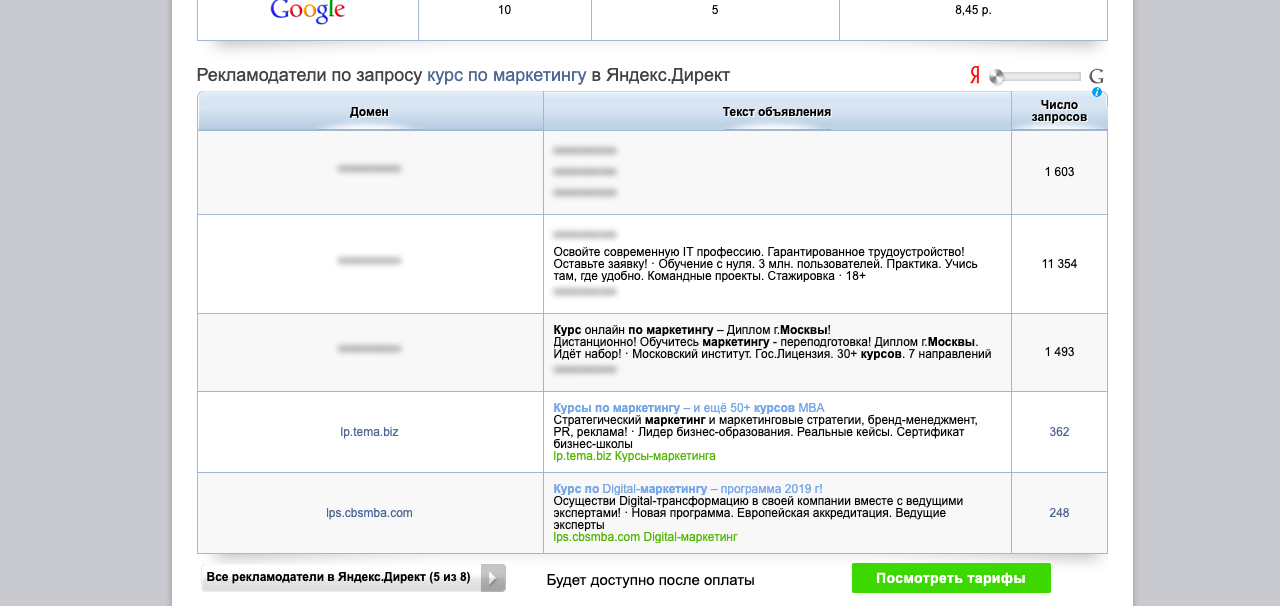Click ad description 'Осуществи Digital-трансформацию в своей компании'
This screenshot has width=1280, height=606.
click(758, 513)
